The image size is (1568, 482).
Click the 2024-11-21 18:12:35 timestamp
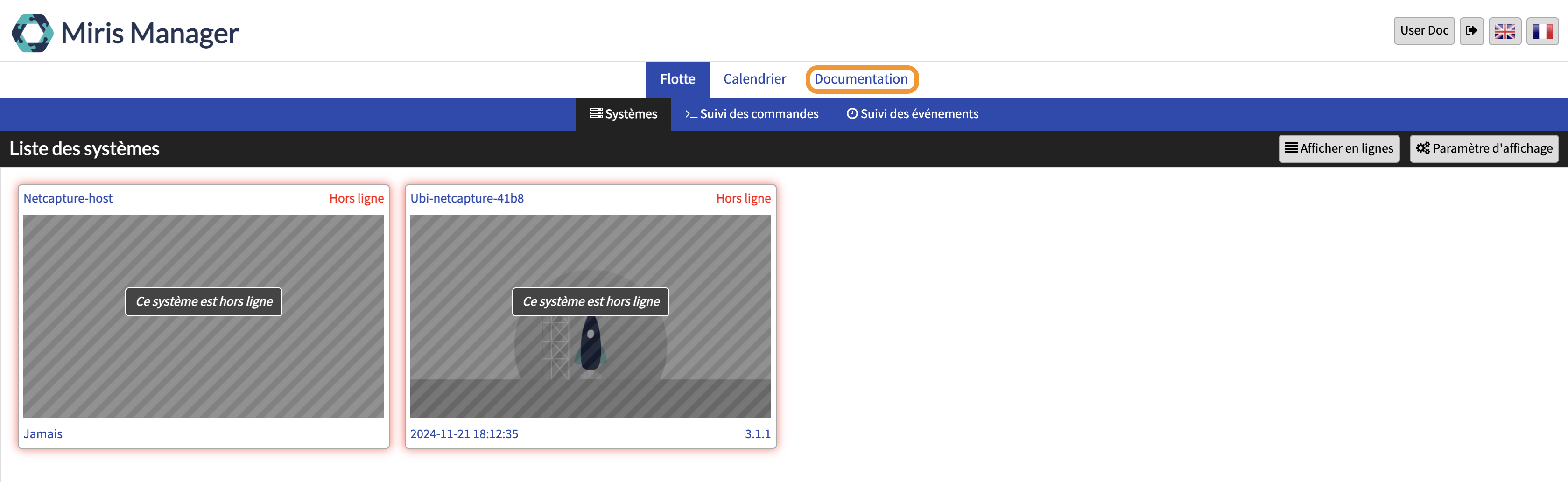click(464, 434)
